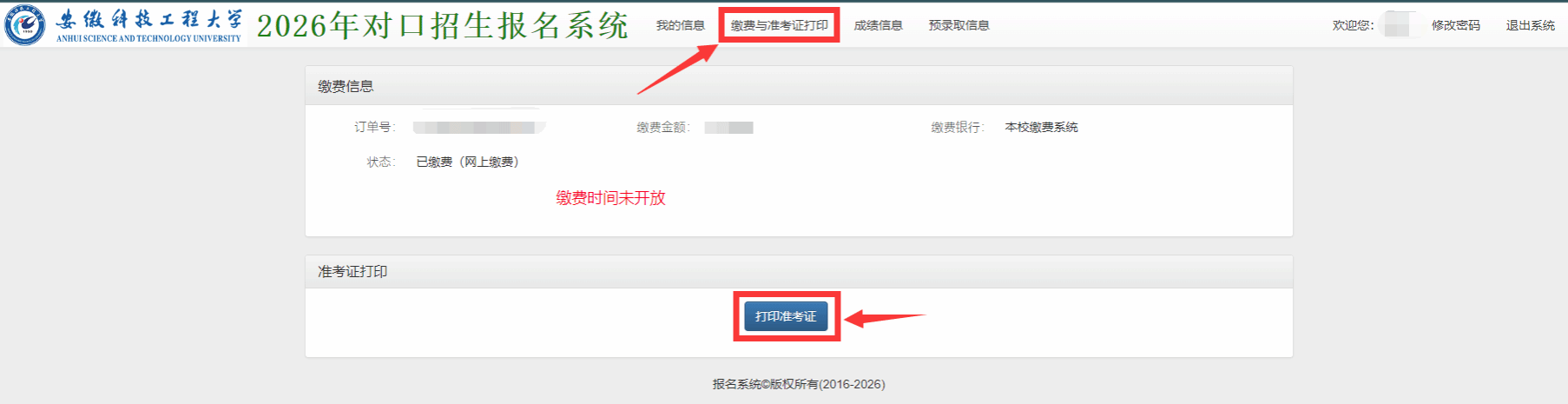The image size is (1568, 404).
Task: Click the 安徽科技工程大学 calligraphy name
Action: (149, 19)
